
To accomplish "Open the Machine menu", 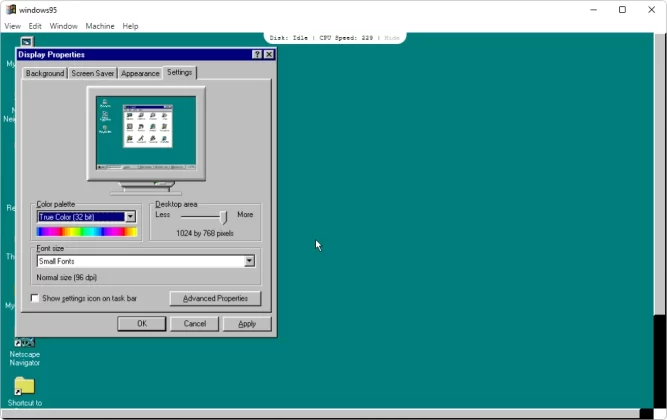I will pyautogui.click(x=100, y=26).
